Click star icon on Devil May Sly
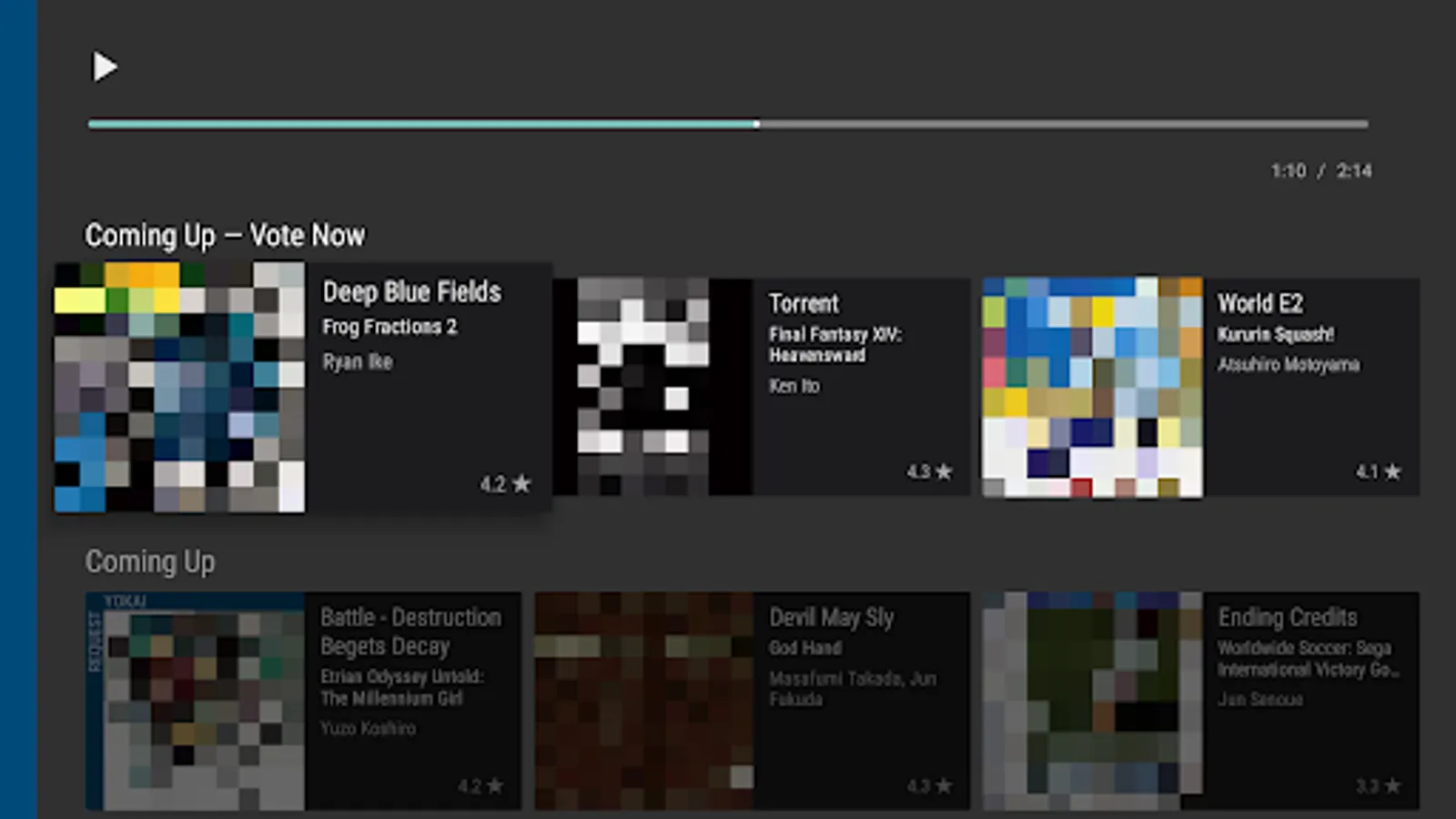The width and height of the screenshot is (1456, 819). [944, 785]
